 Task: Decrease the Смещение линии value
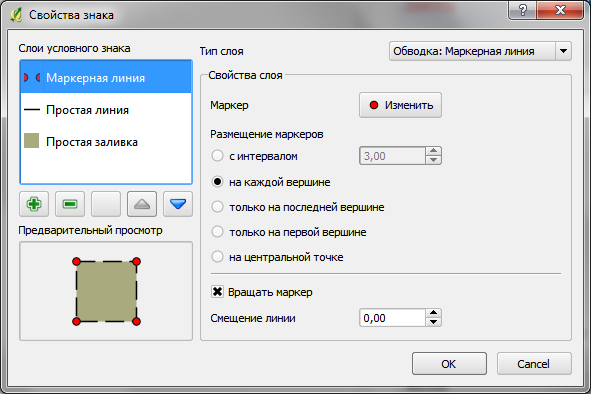click(x=433, y=322)
